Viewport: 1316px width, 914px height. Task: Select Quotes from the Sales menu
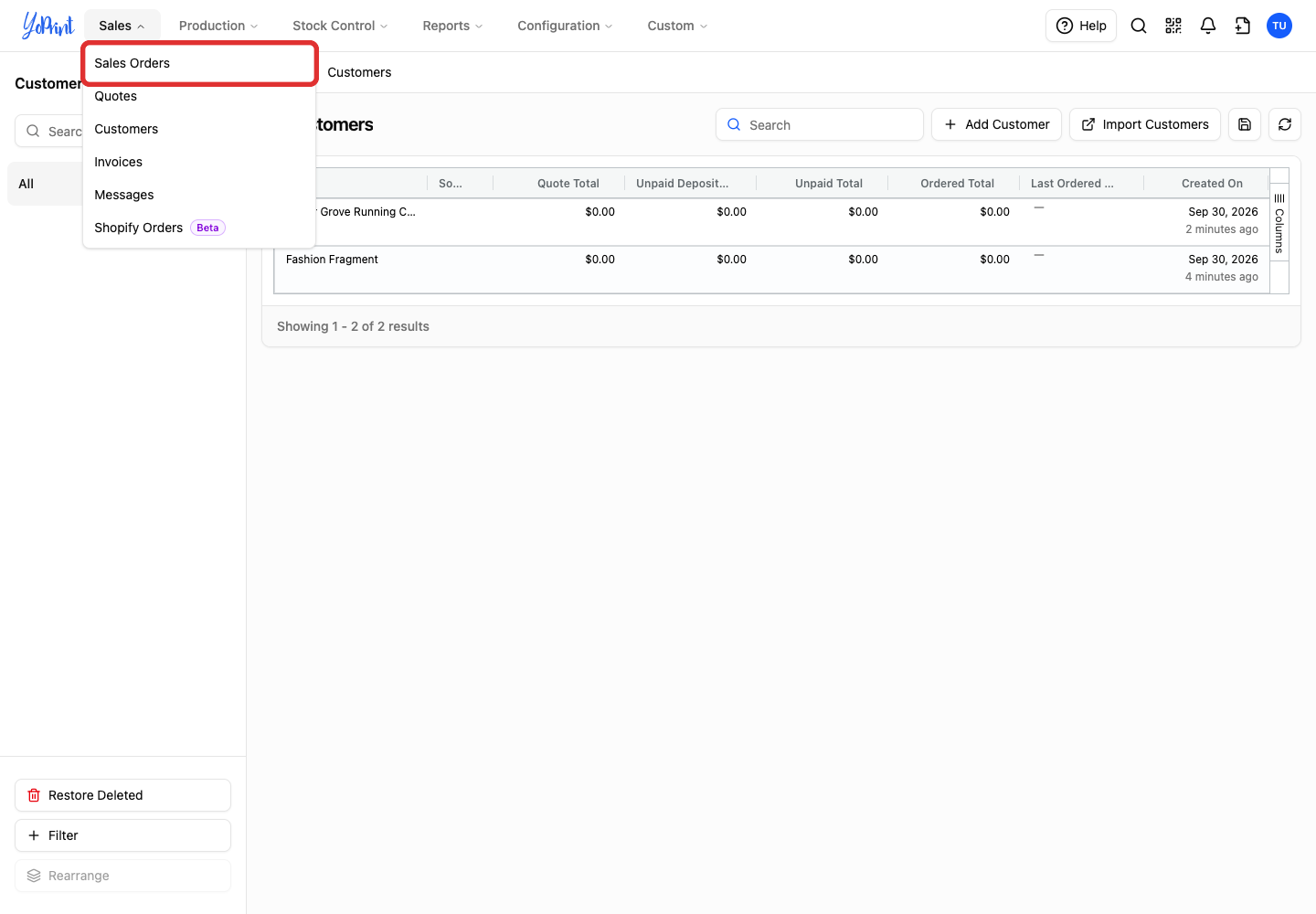[199, 96]
